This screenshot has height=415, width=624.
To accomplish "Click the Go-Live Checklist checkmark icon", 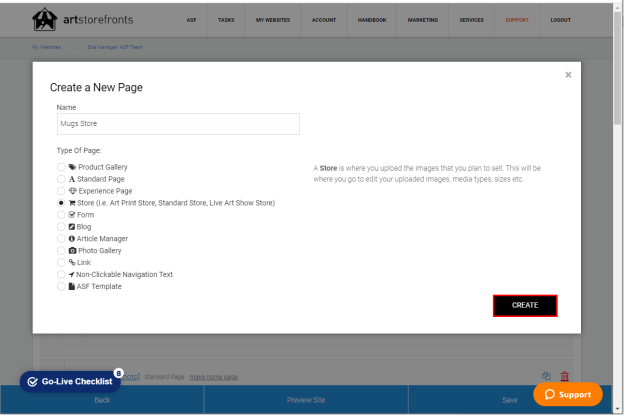I will [33, 382].
